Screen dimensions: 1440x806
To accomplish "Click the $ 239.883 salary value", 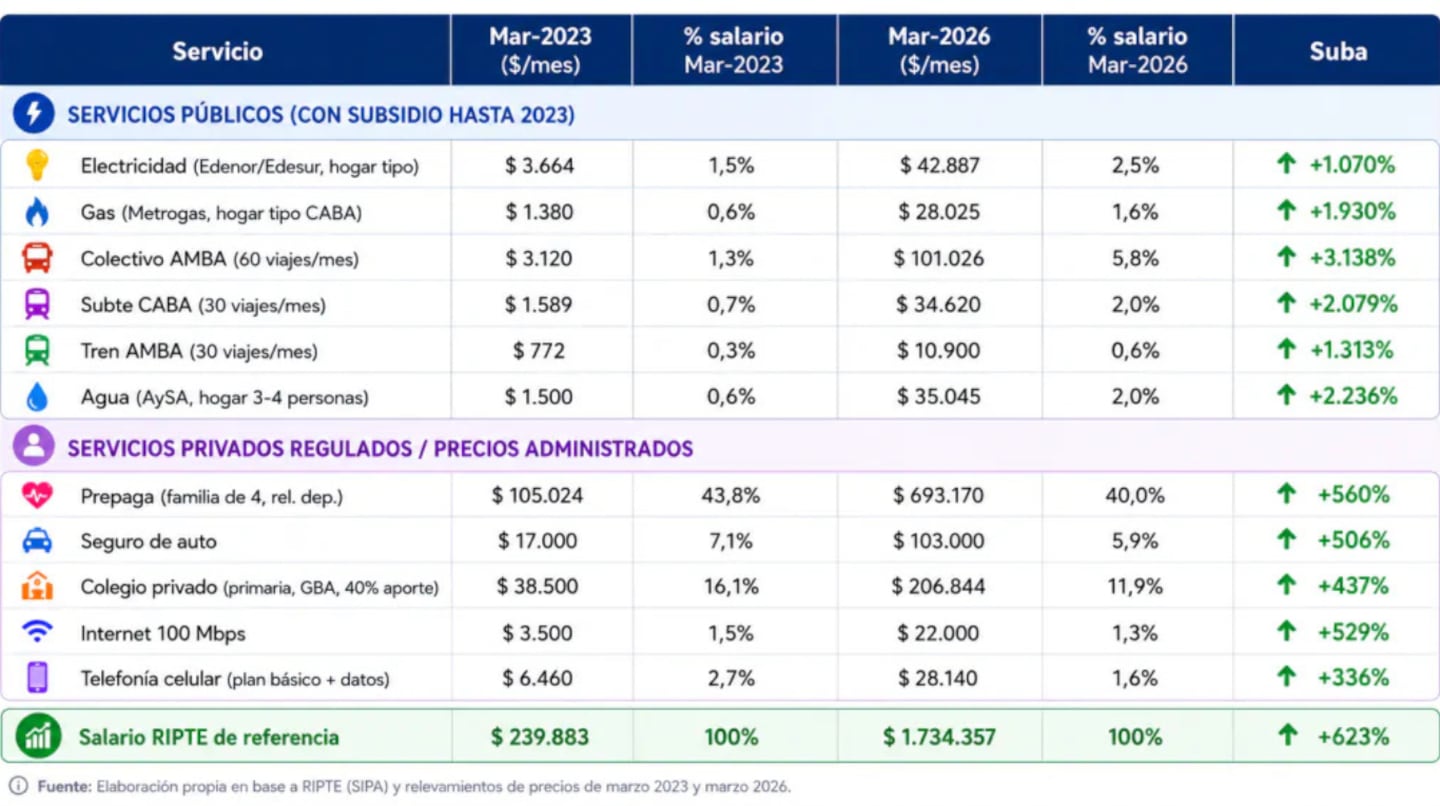I will [540, 737].
